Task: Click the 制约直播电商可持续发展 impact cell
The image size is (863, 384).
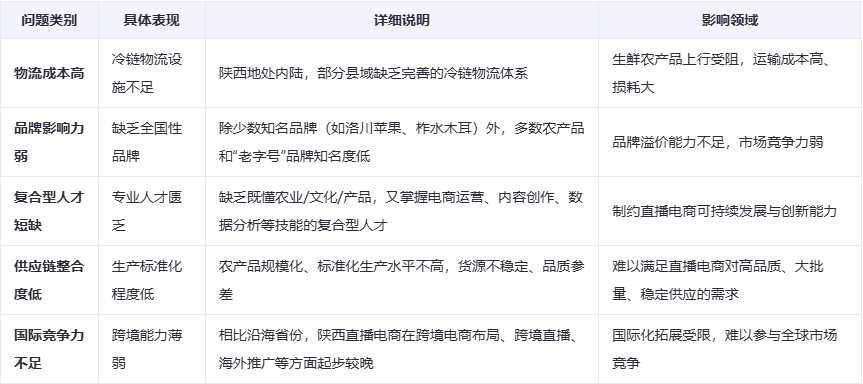Action: (x=730, y=211)
